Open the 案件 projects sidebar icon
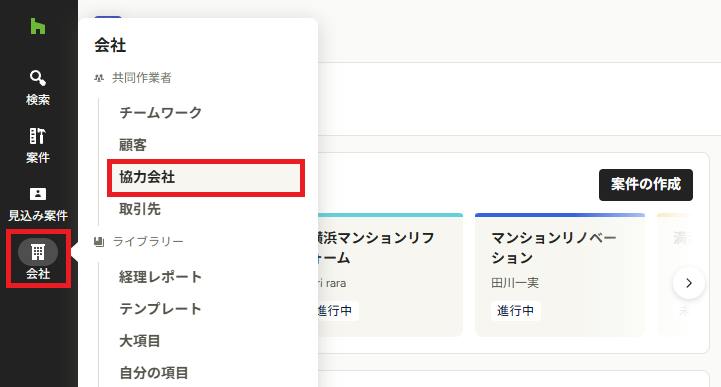 tap(38, 136)
